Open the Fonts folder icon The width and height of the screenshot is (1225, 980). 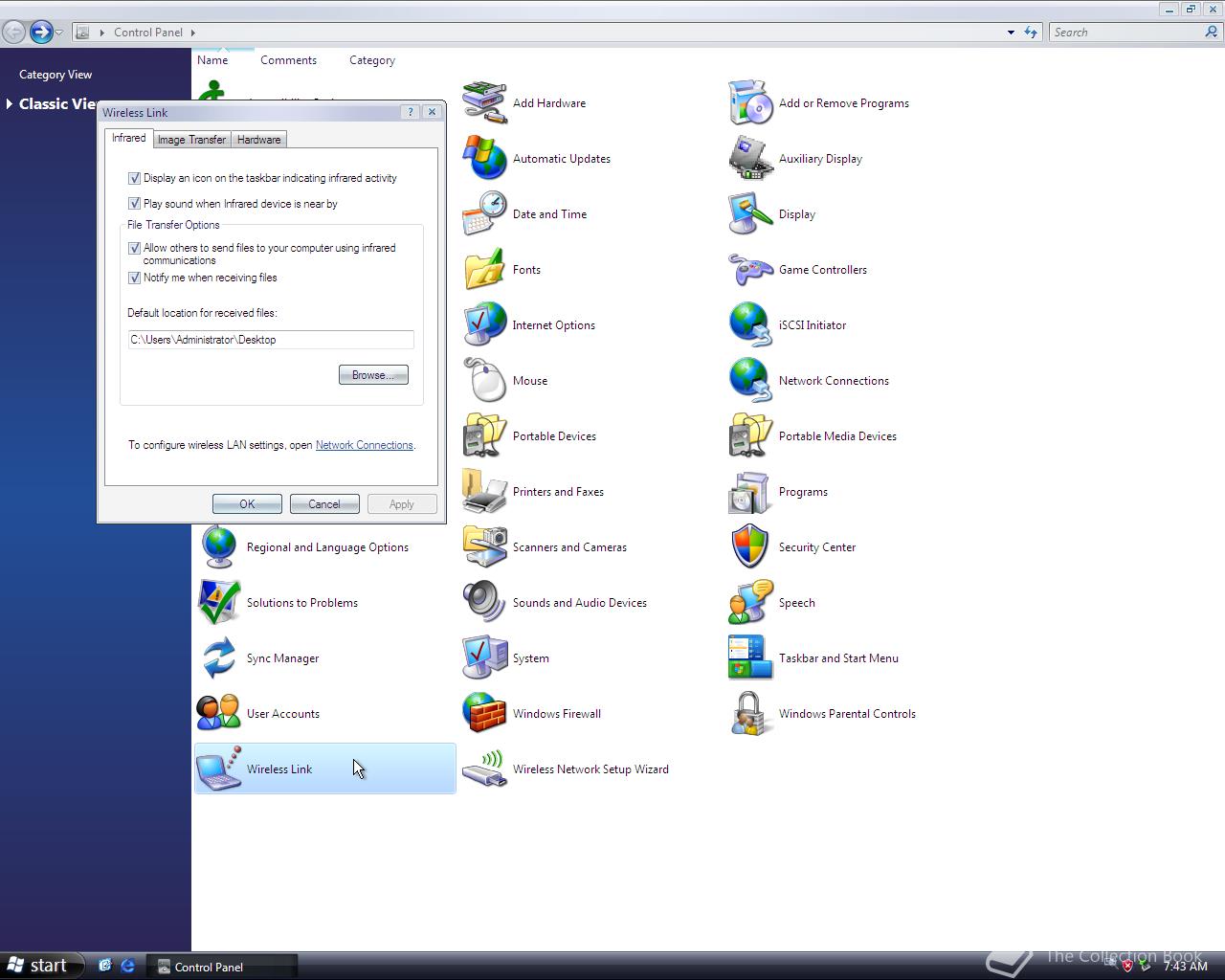(x=484, y=270)
